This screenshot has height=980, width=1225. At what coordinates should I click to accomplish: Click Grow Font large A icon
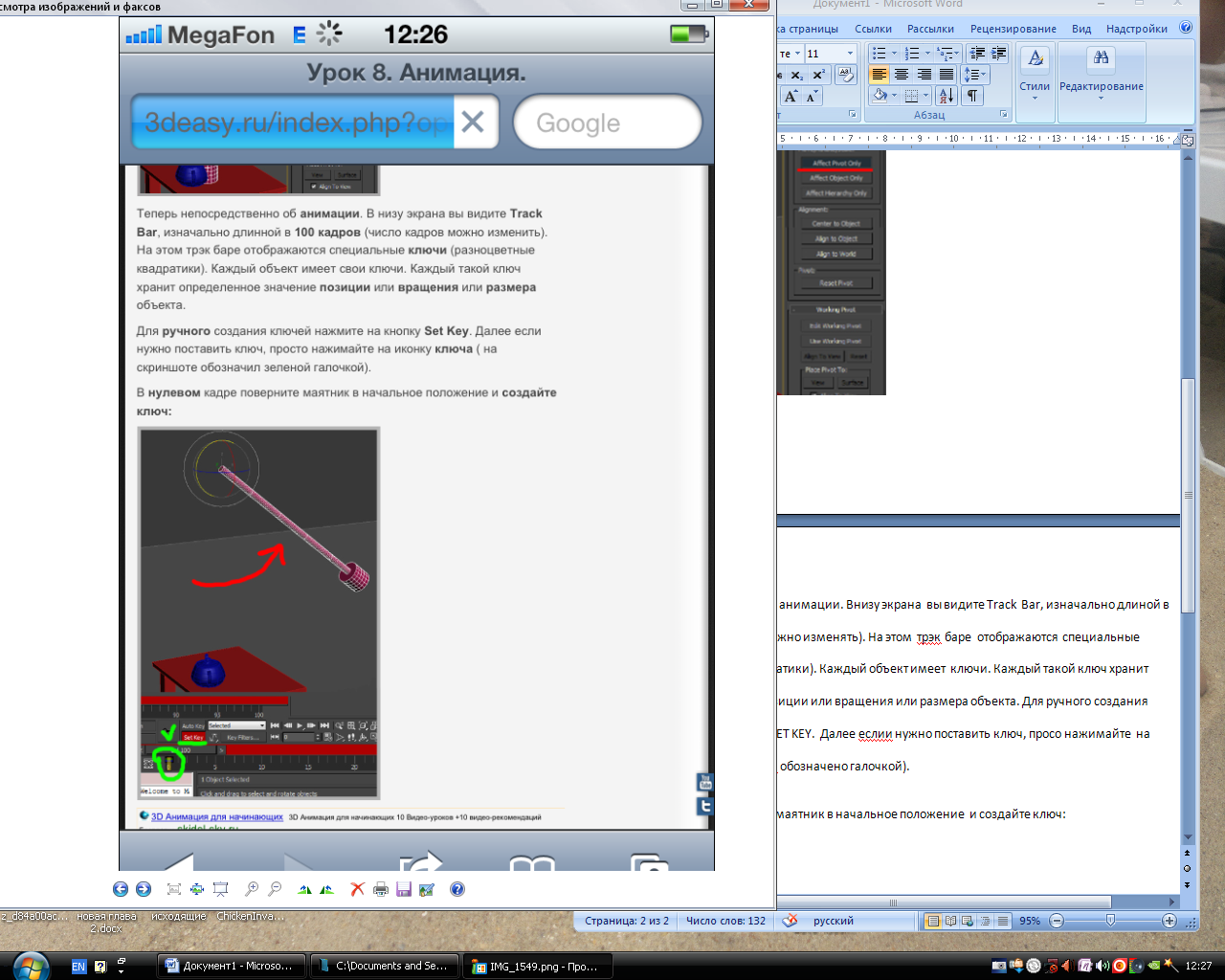[791, 96]
